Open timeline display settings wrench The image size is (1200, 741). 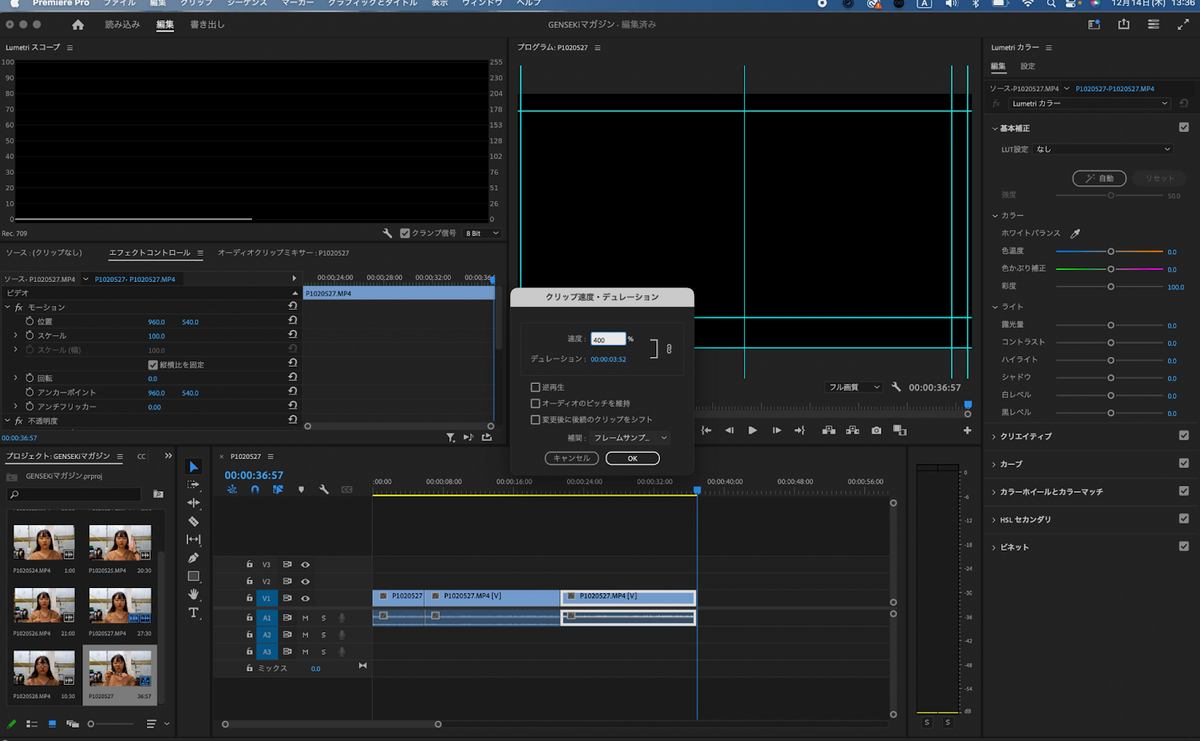(x=324, y=490)
